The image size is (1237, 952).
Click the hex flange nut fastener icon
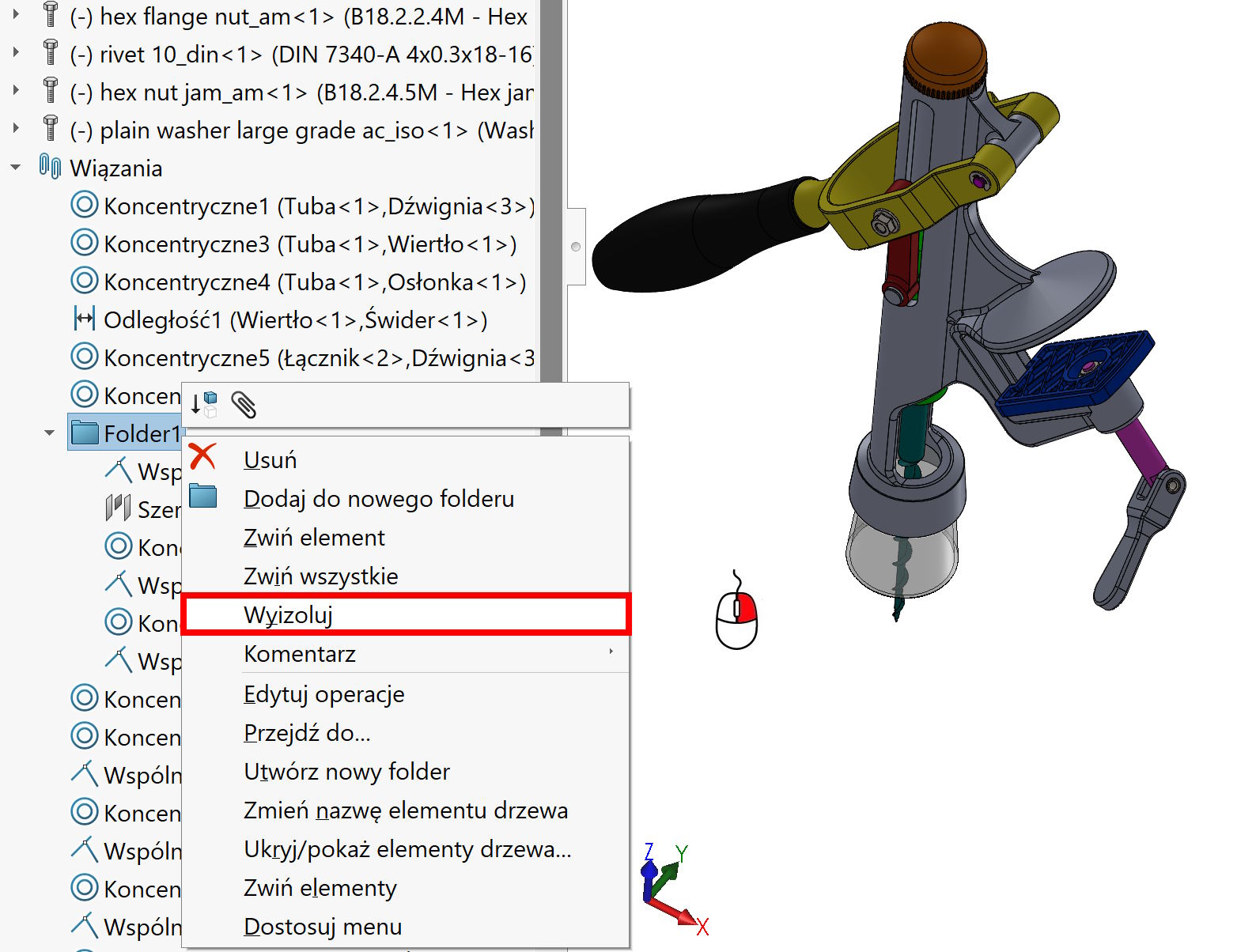[51, 15]
